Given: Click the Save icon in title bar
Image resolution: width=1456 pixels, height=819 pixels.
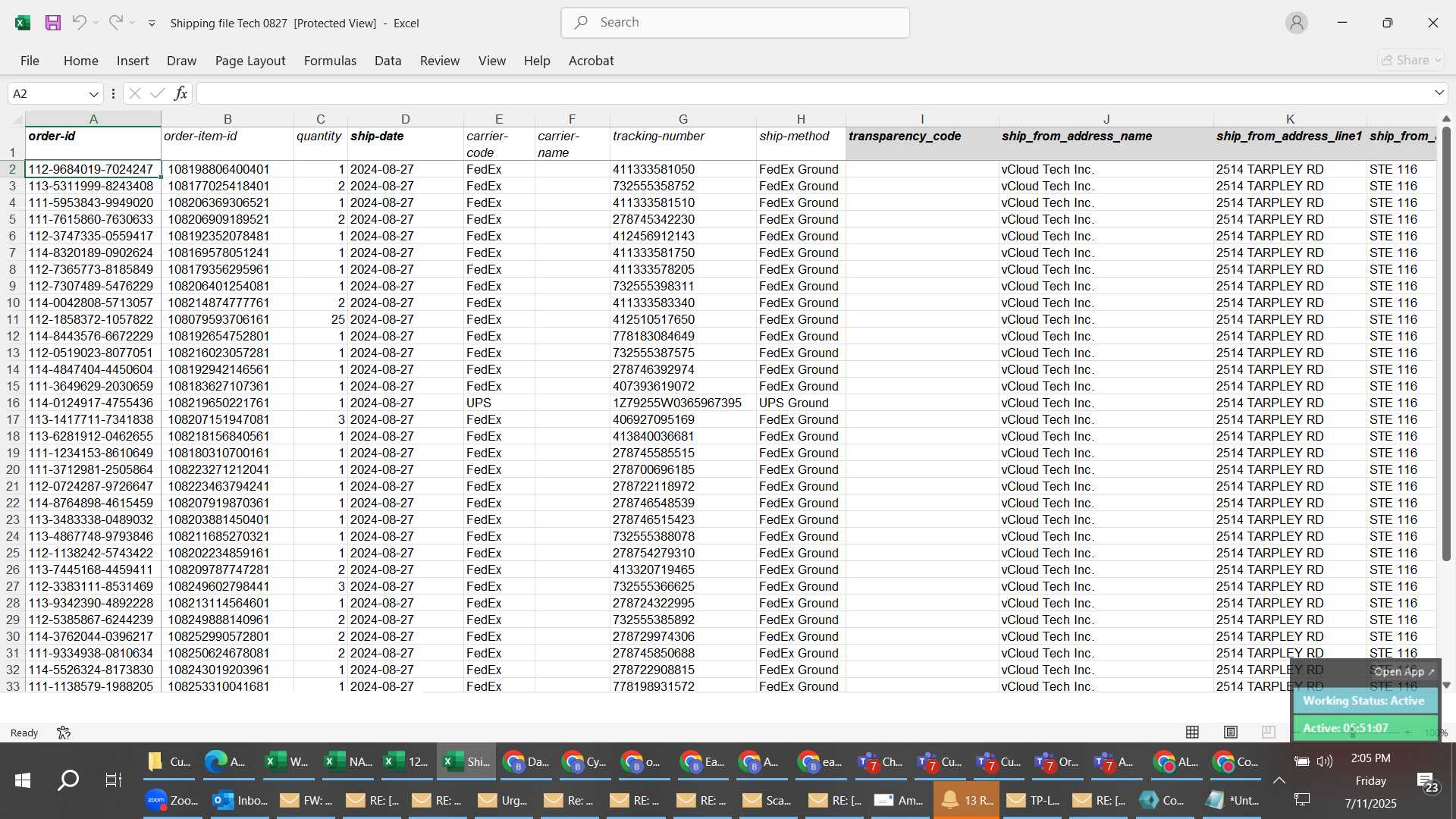Looking at the screenshot, I should pos(53,23).
